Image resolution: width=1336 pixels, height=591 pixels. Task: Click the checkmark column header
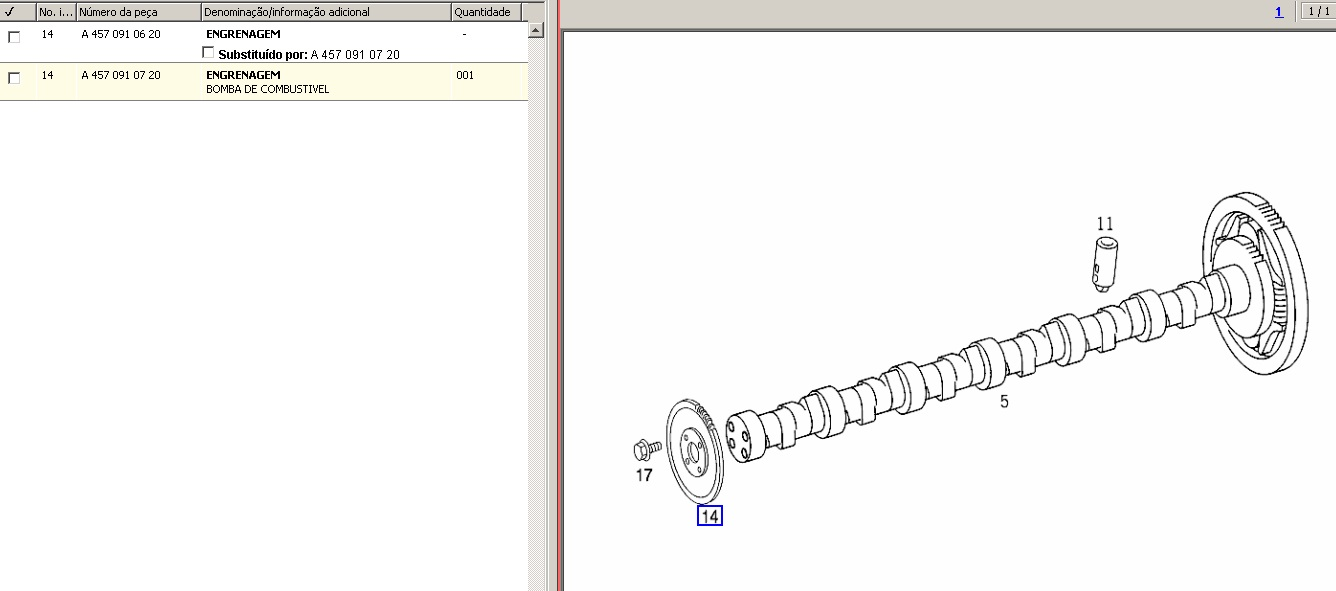tap(10, 12)
